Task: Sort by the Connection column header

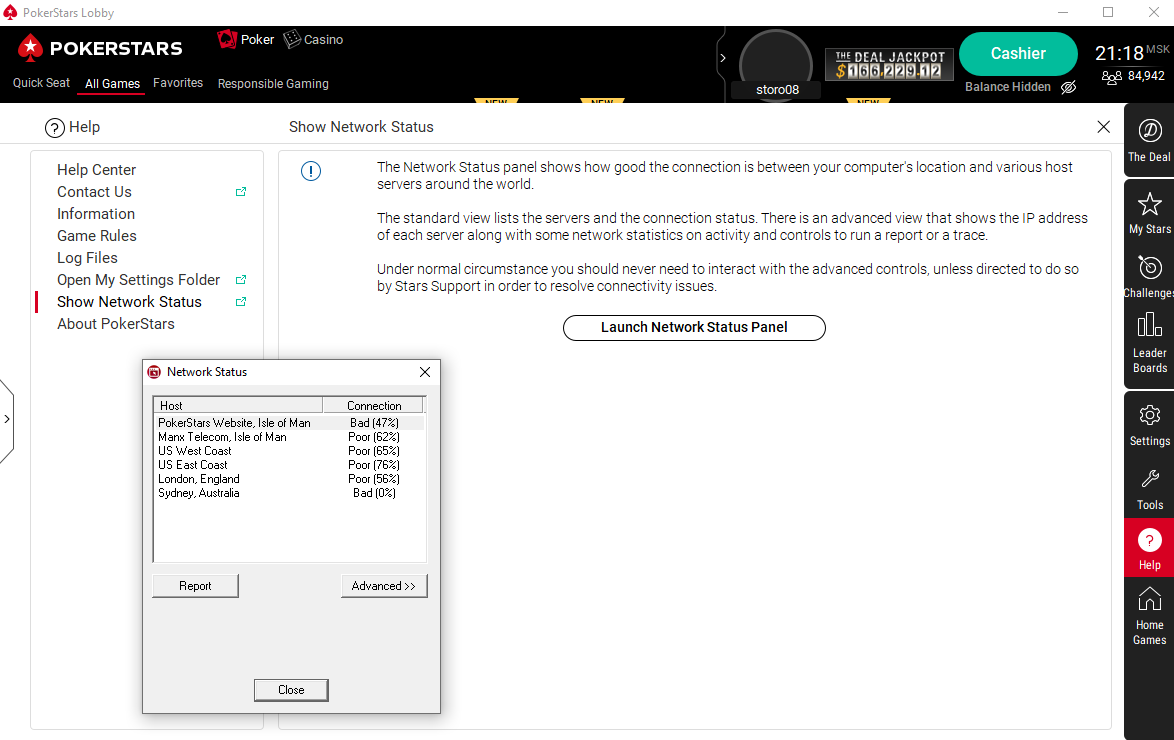Action: pos(373,406)
